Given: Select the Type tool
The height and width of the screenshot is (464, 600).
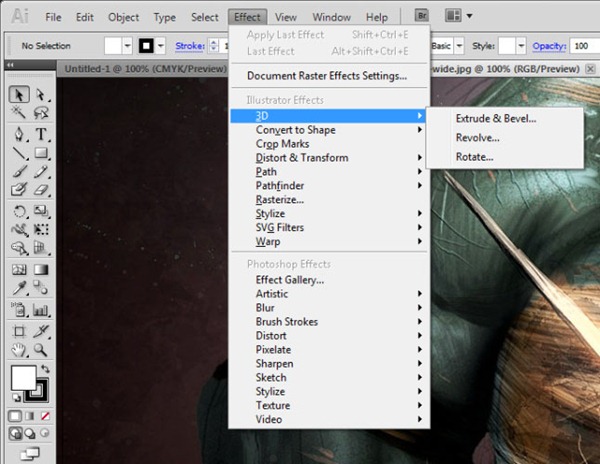Looking at the screenshot, I should [41, 134].
